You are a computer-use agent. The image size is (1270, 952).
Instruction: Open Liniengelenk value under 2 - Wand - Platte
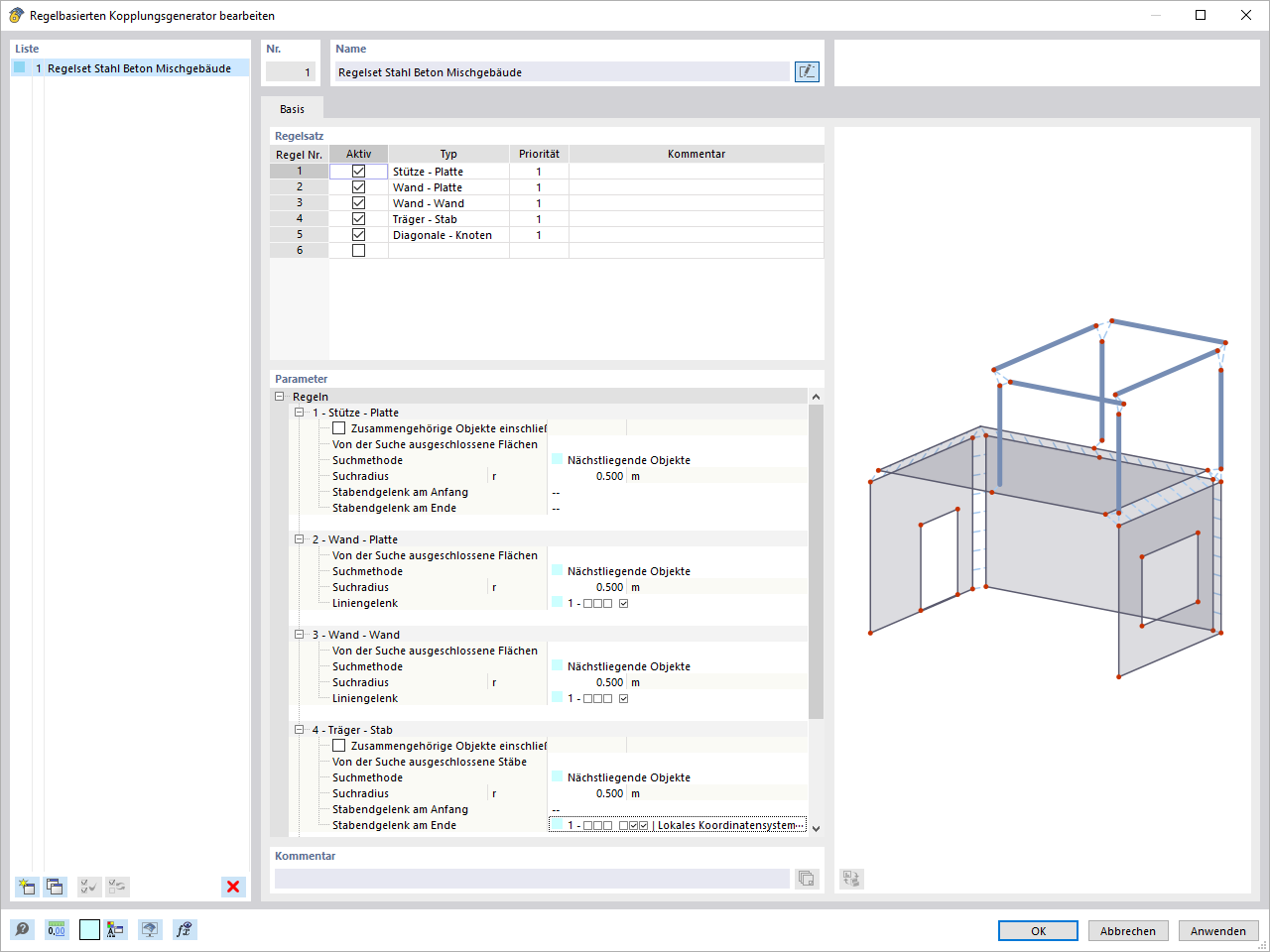coord(678,603)
